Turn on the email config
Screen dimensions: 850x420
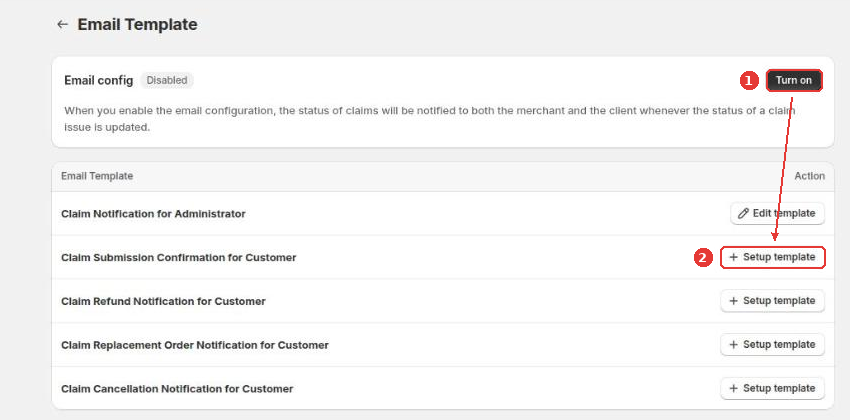coord(794,81)
